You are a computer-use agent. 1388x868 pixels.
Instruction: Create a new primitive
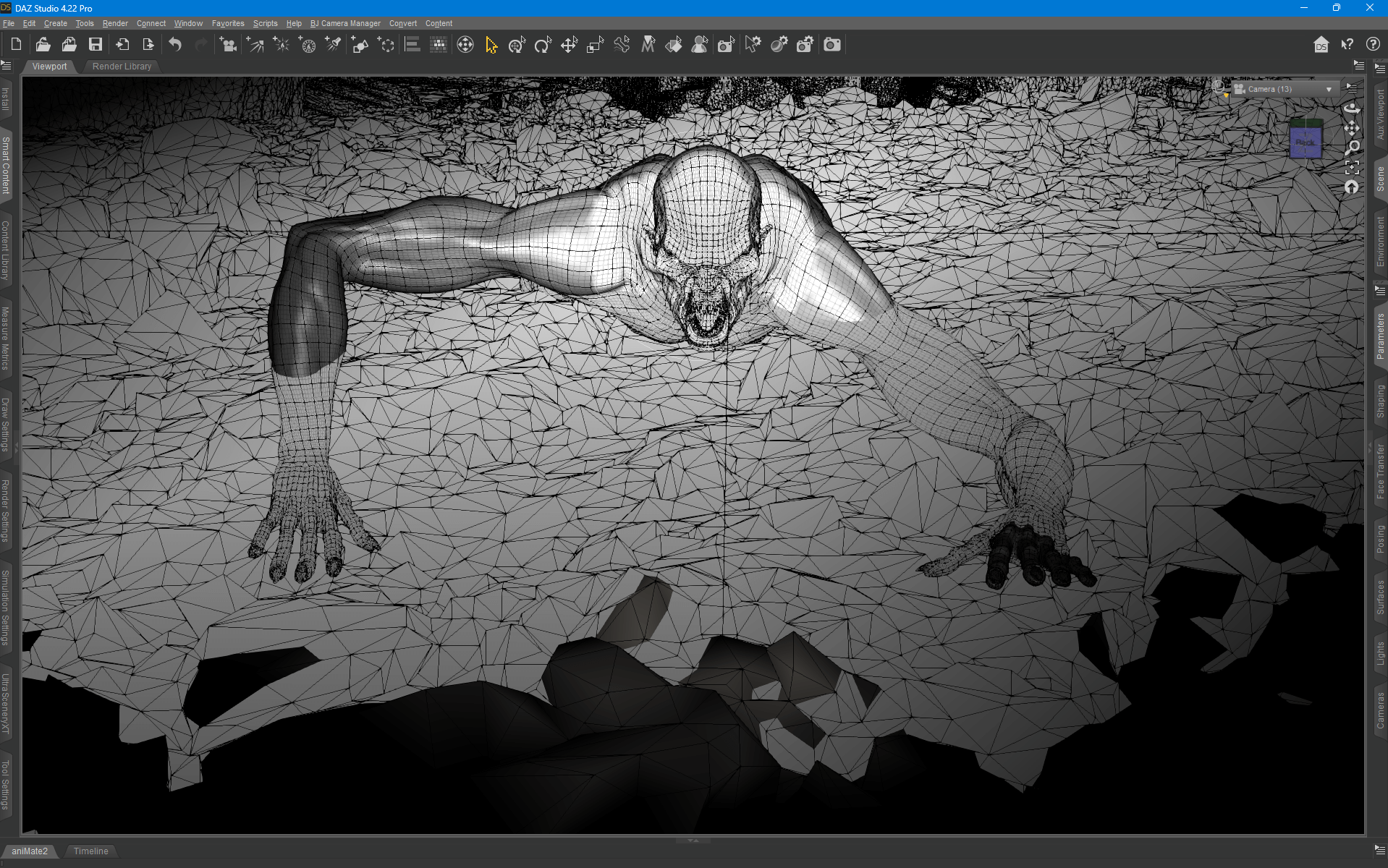pyautogui.click(x=360, y=45)
